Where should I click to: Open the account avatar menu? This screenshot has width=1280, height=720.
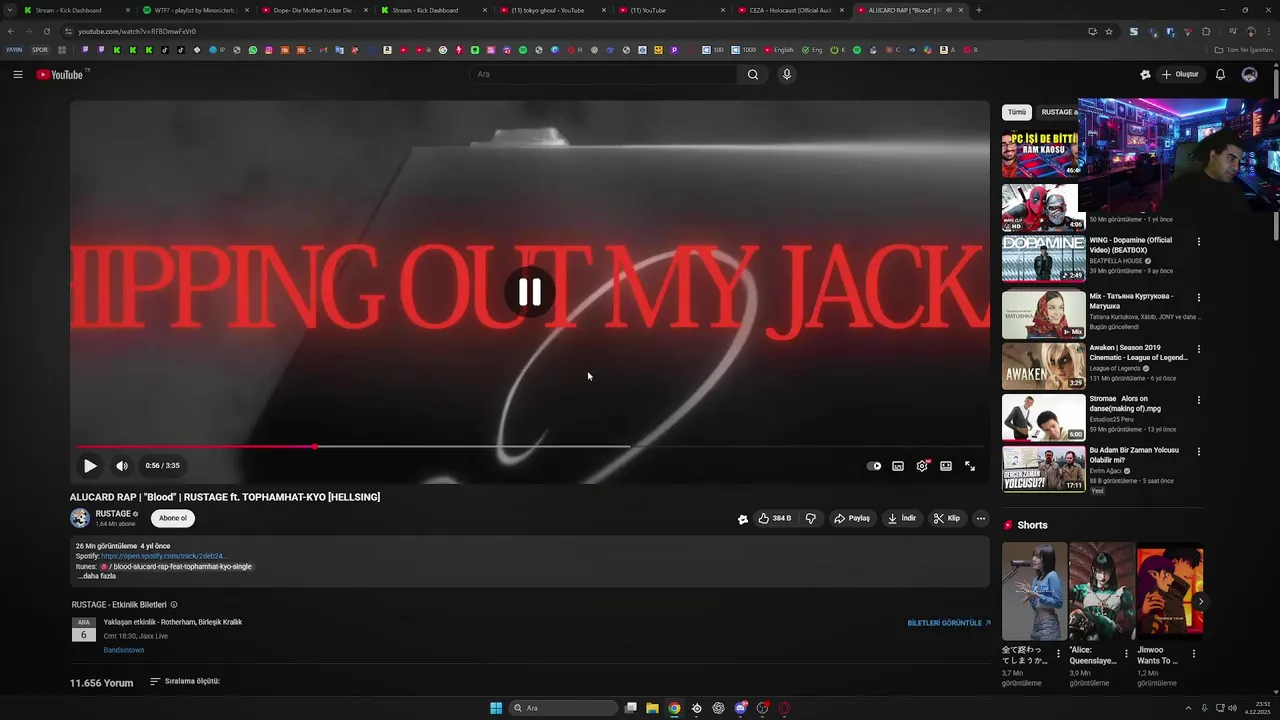[x=1249, y=74]
